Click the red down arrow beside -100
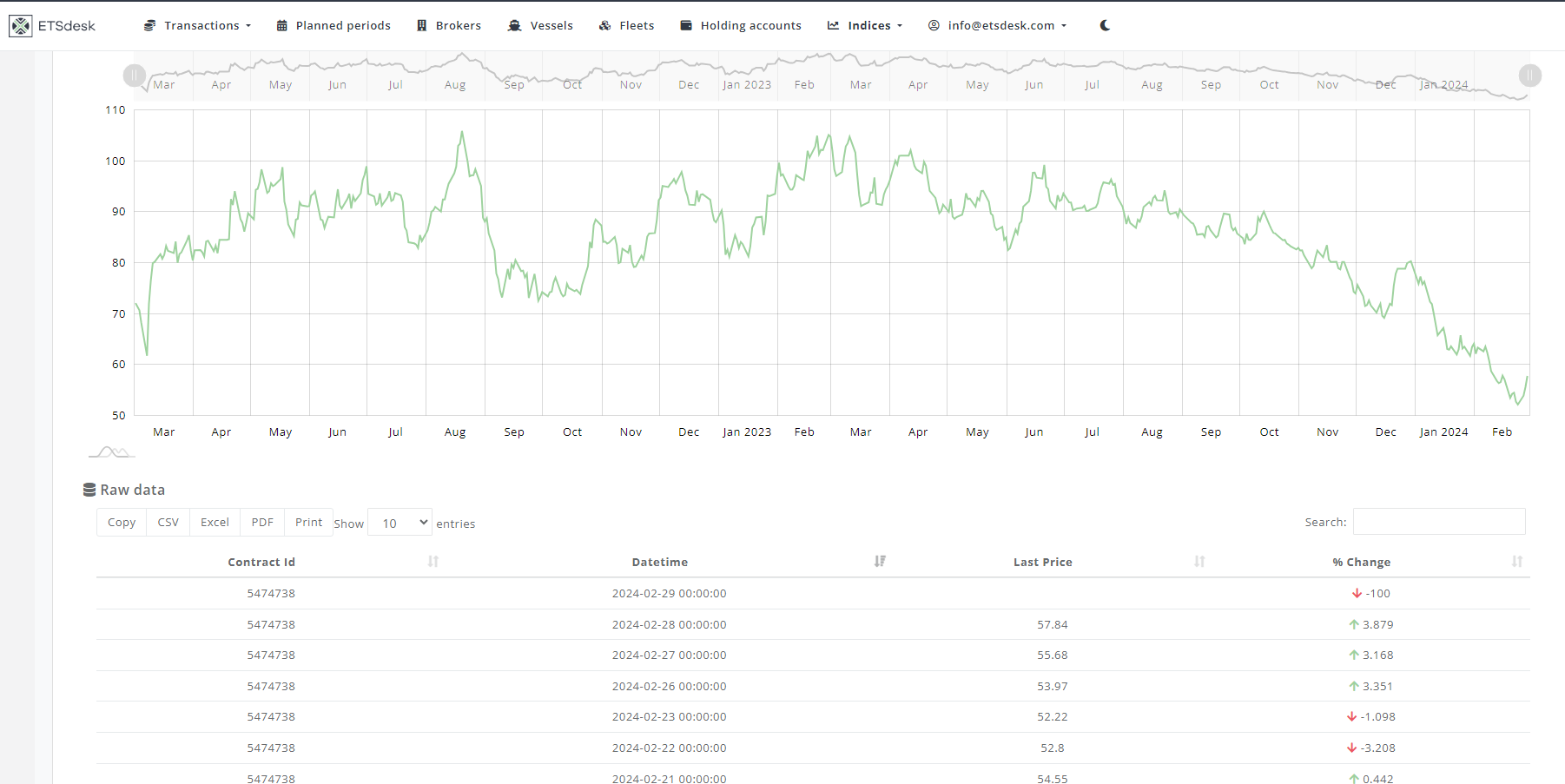Screen dimensions: 1565x784 point(1357,593)
